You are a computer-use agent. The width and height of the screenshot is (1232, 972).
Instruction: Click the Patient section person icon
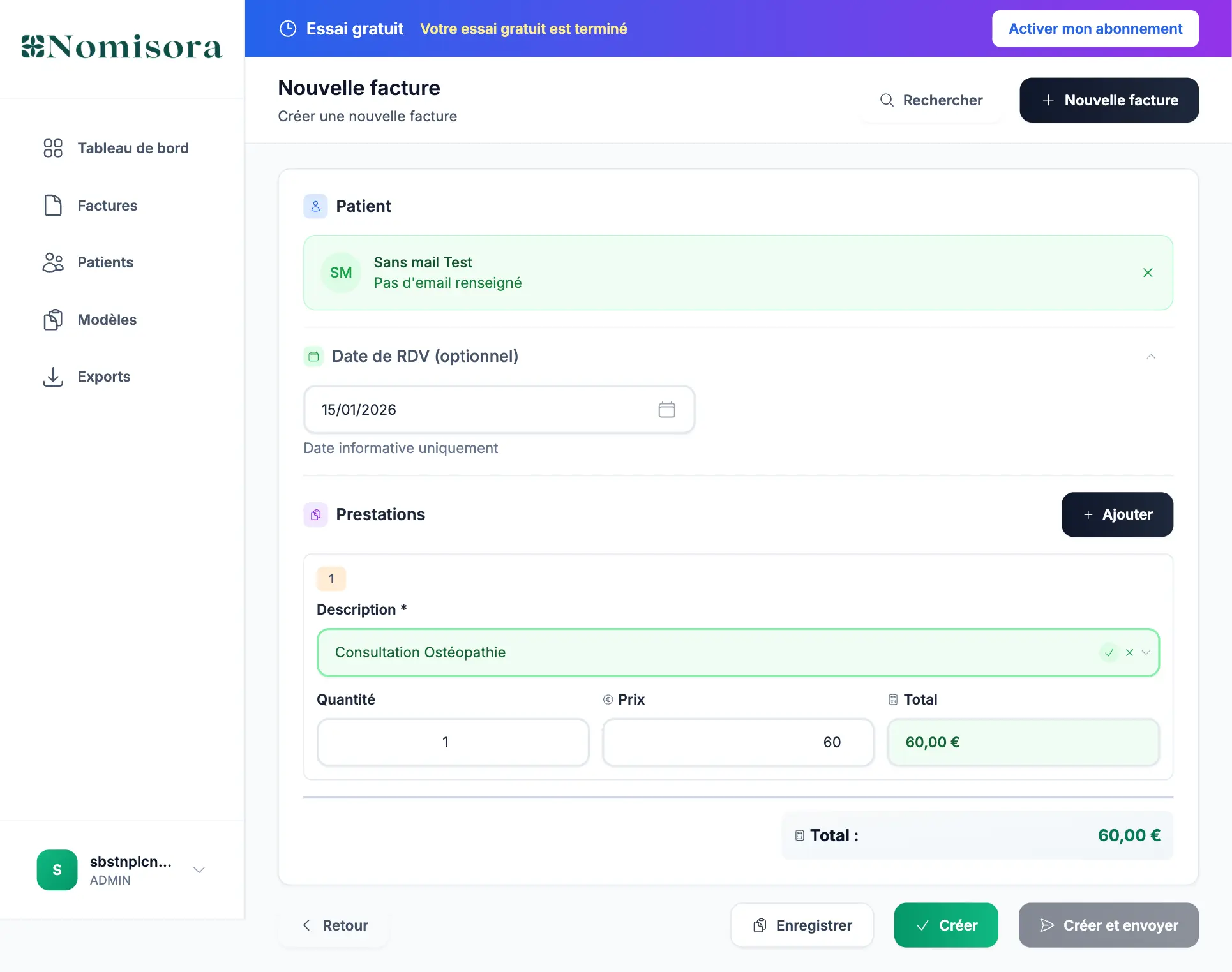315,206
